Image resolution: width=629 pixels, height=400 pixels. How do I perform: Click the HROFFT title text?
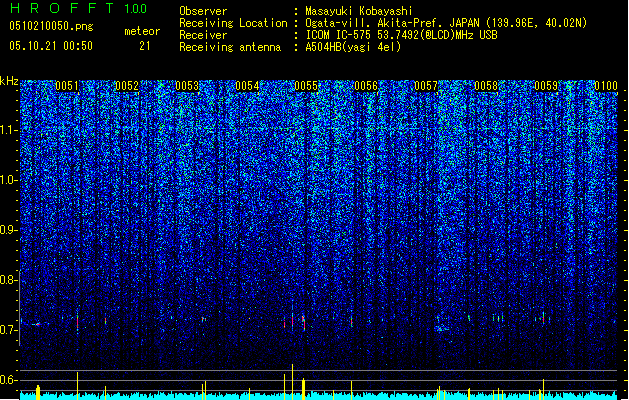[62, 8]
